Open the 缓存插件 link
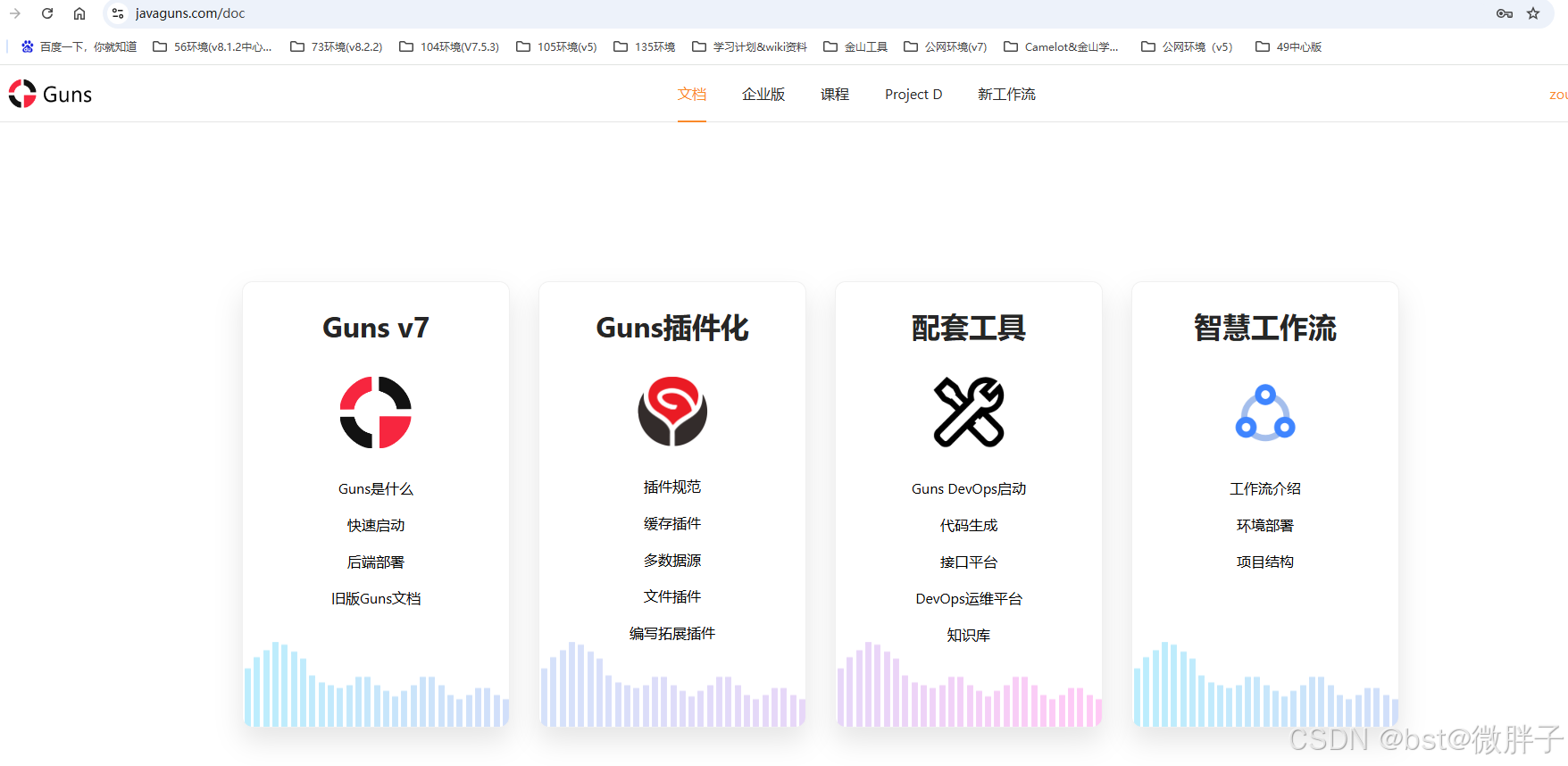The image size is (1568, 766). 672,524
